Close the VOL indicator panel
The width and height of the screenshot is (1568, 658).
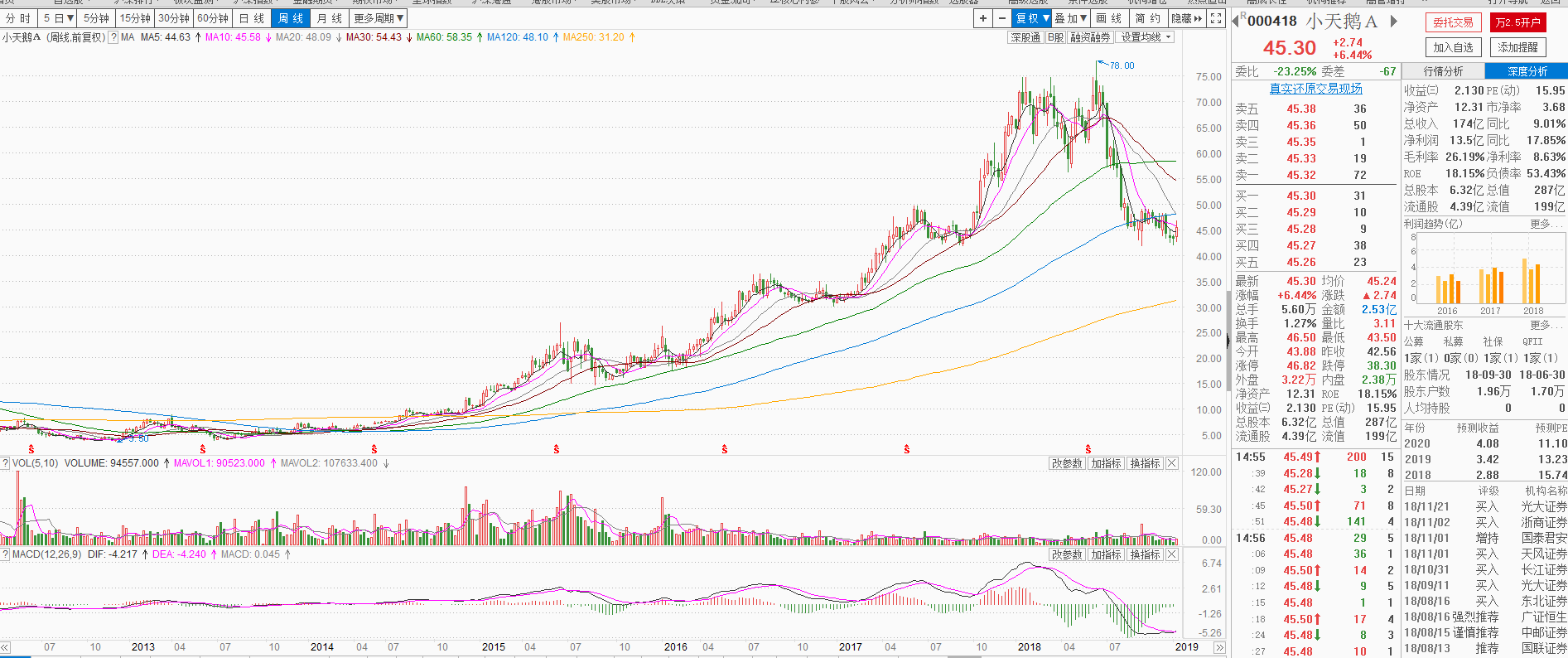(x=1172, y=463)
